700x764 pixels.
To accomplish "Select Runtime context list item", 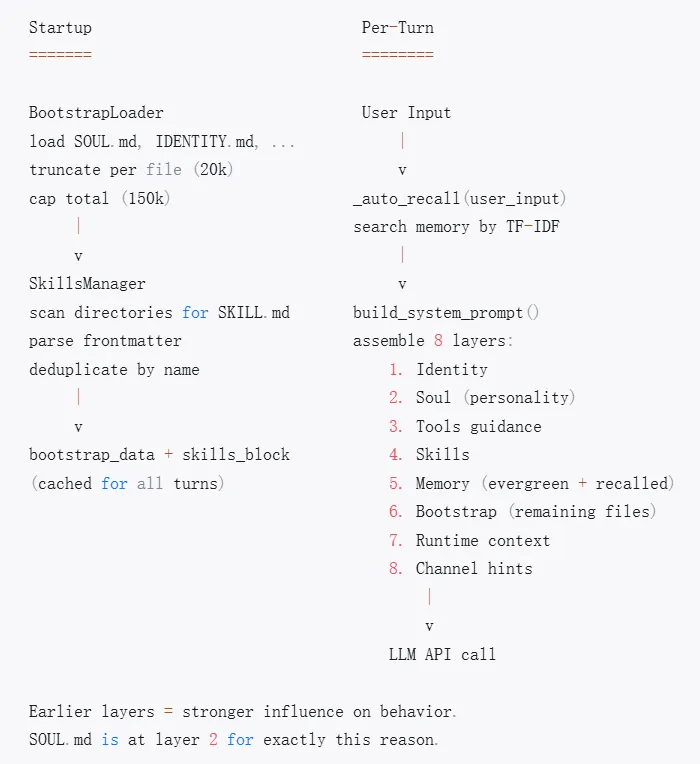I will [x=470, y=540].
